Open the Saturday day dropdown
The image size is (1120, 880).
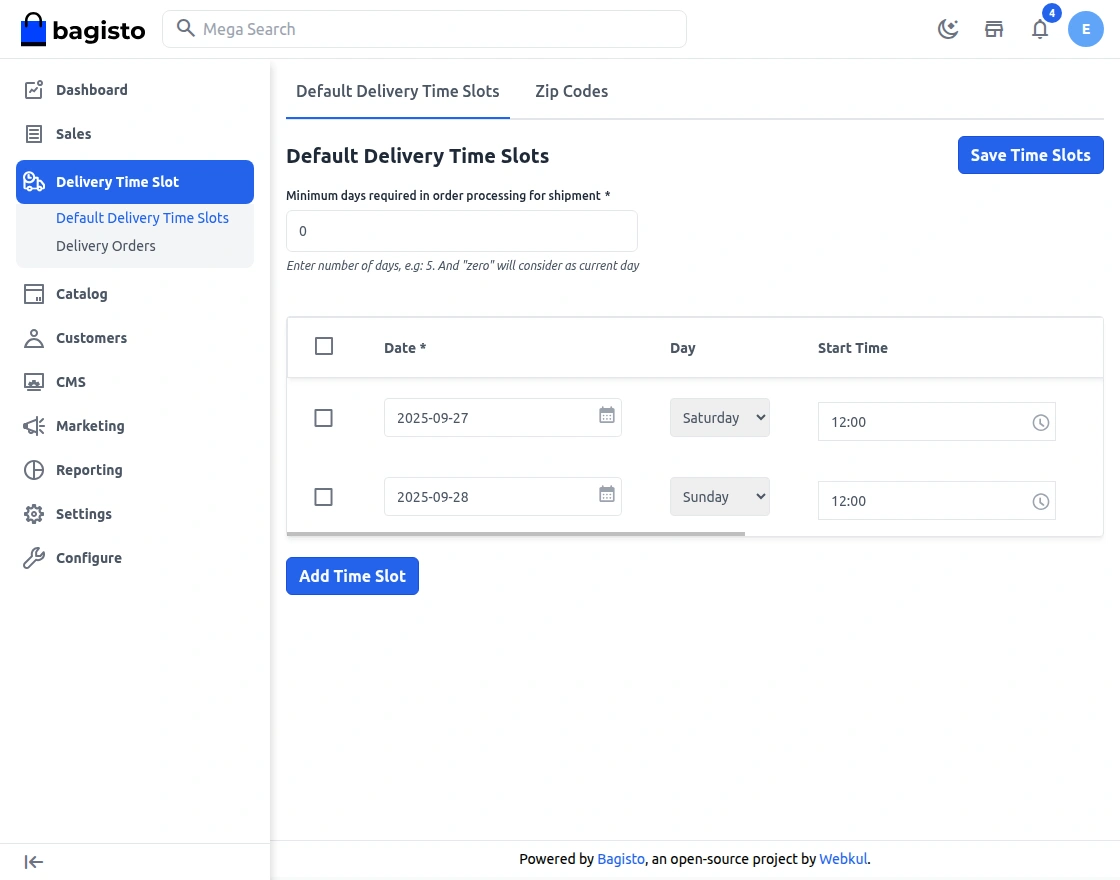point(719,417)
